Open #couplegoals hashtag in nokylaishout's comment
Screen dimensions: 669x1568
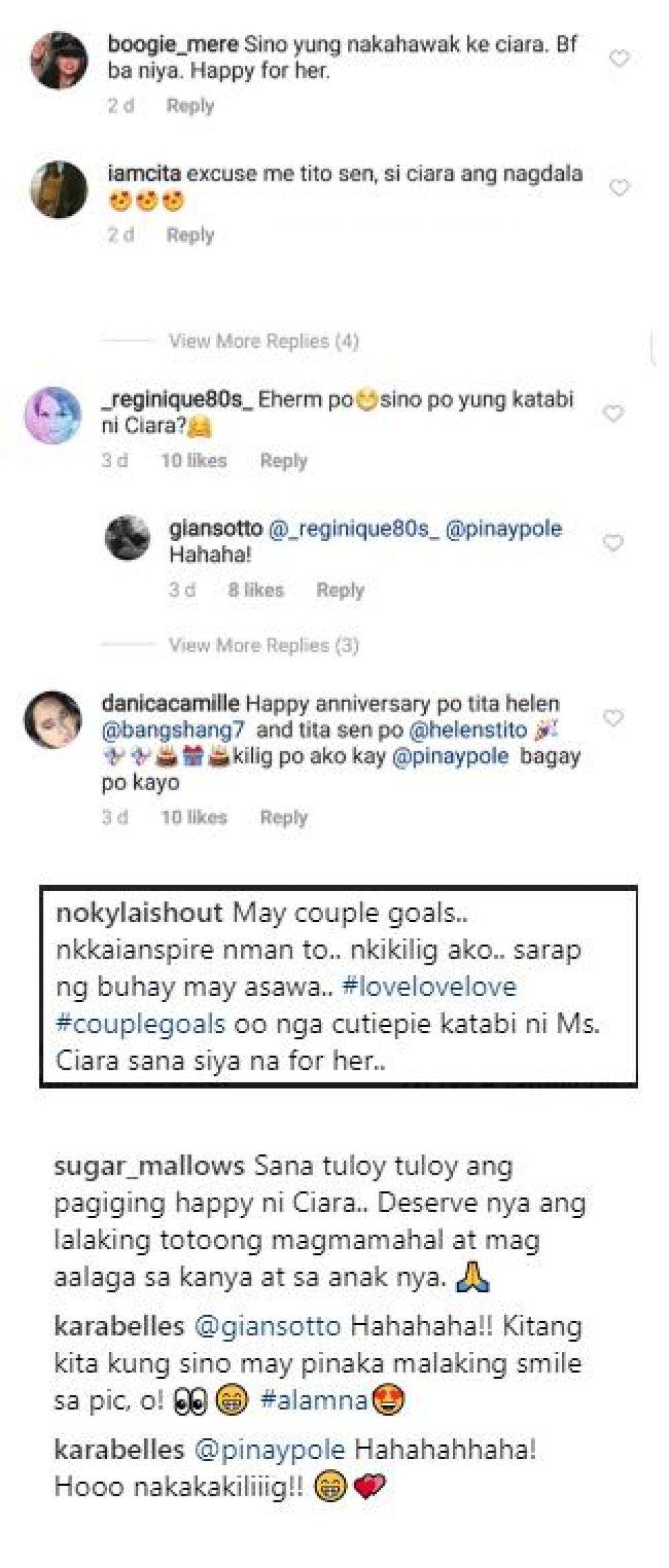pyautogui.click(x=140, y=1024)
